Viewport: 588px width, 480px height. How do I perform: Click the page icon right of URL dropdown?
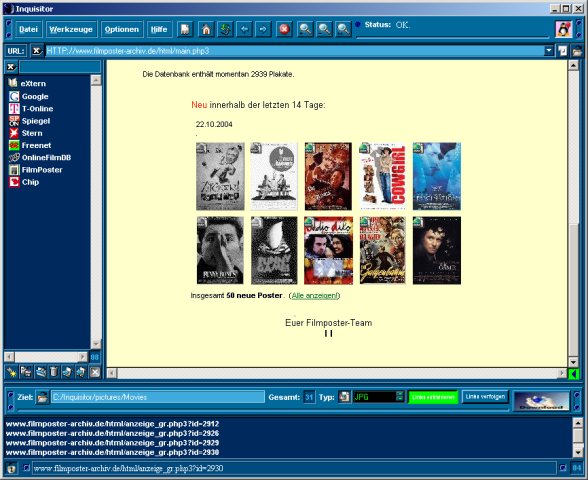[x=562, y=51]
